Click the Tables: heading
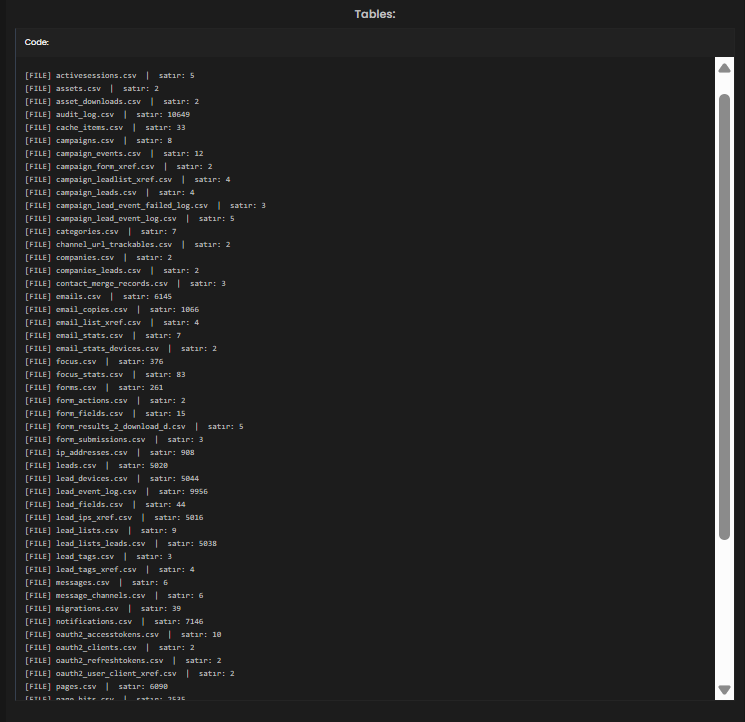745x722 pixels. [x=375, y=14]
